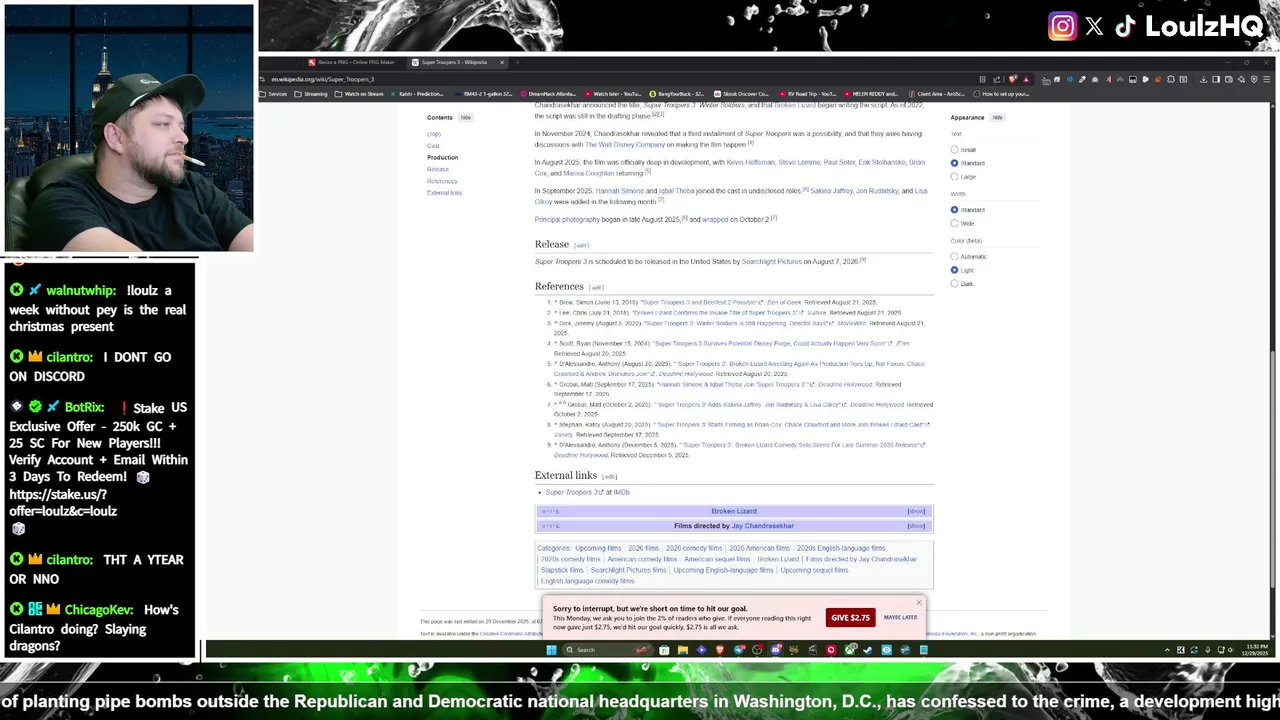The width and height of the screenshot is (1280, 720).
Task: Select Dark color mode
Action: pyautogui.click(x=954, y=284)
